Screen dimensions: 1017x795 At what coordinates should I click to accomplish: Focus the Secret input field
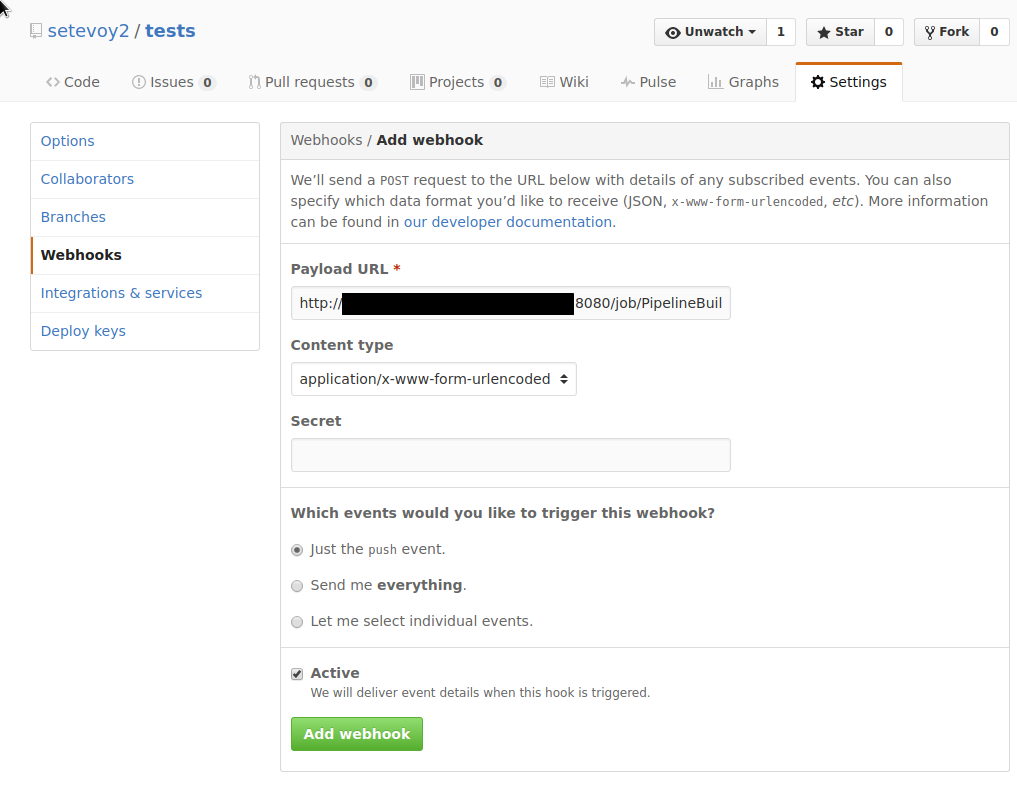point(510,455)
